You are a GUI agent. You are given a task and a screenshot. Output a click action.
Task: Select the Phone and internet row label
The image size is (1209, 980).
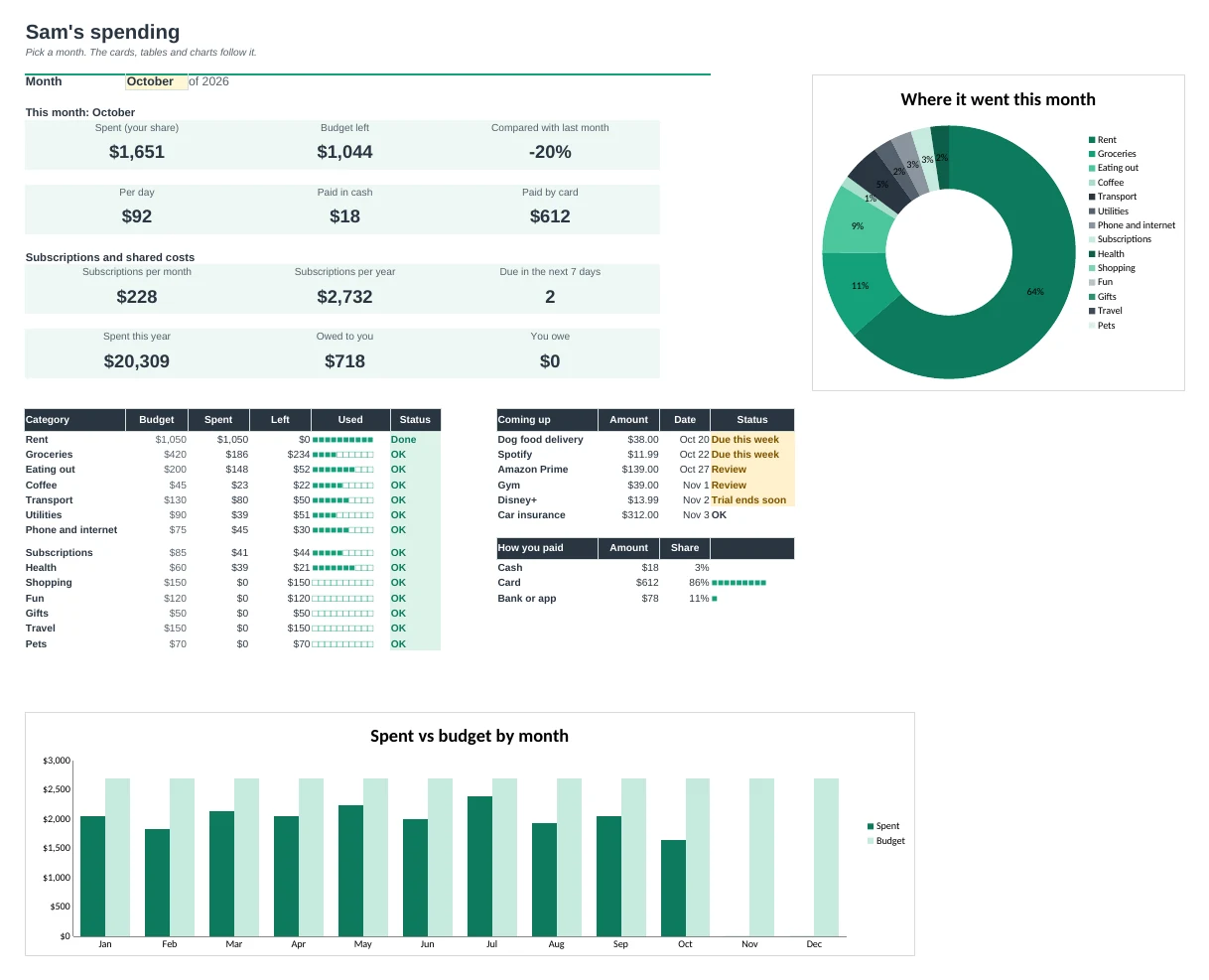point(71,530)
